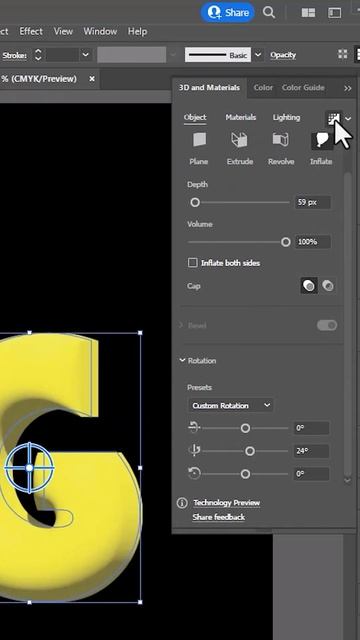Open the Custom Rotation presets dropdown

pos(231,405)
